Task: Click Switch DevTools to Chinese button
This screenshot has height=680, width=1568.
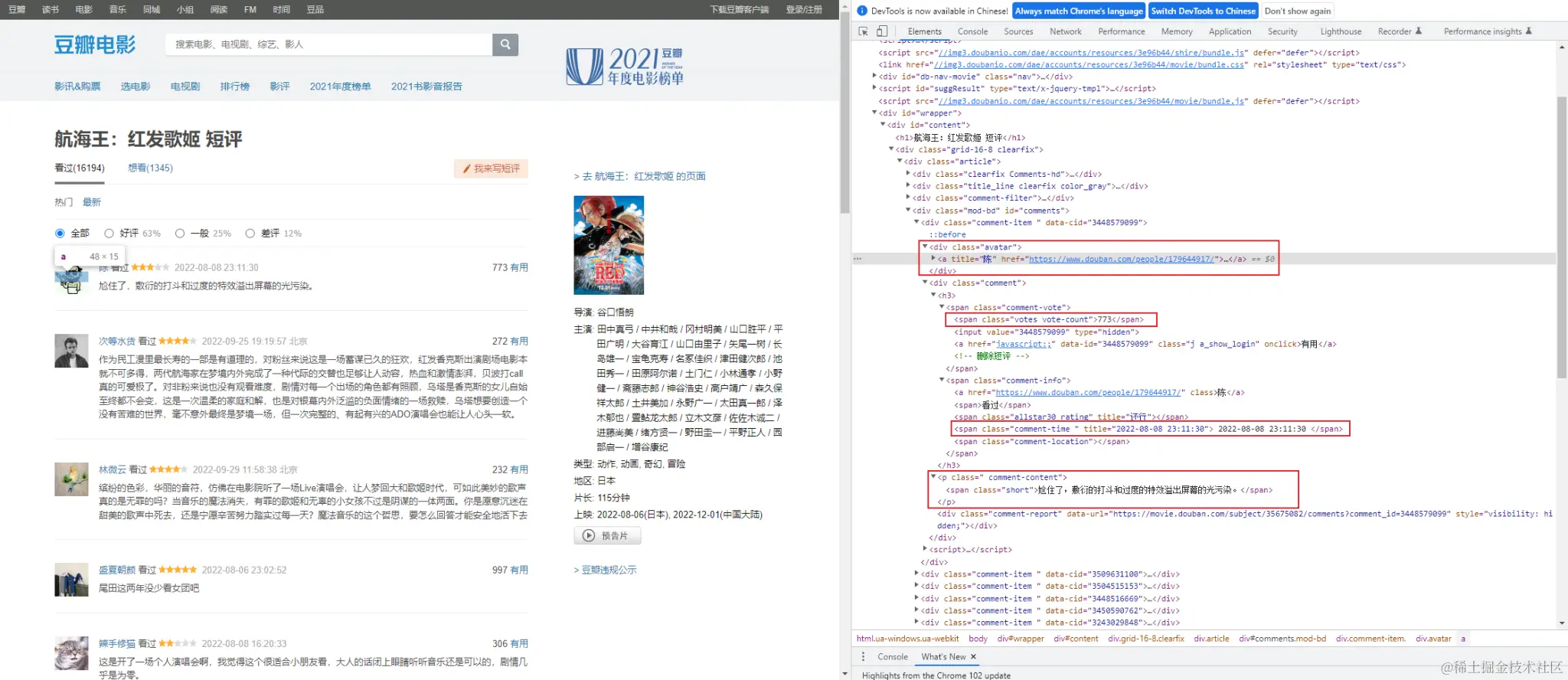Action: (x=1203, y=11)
